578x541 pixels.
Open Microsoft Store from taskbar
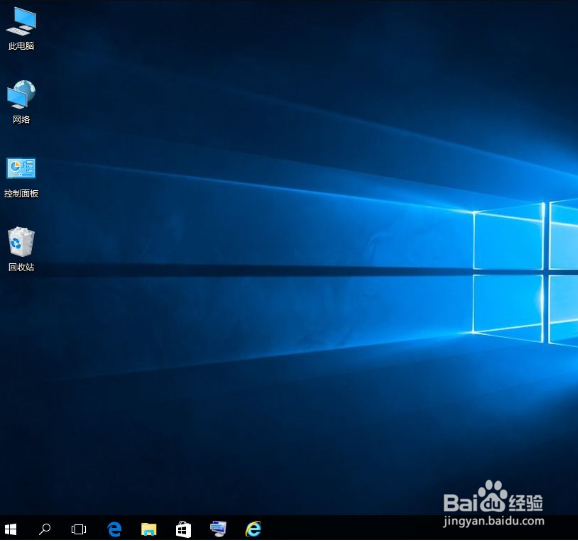183,529
